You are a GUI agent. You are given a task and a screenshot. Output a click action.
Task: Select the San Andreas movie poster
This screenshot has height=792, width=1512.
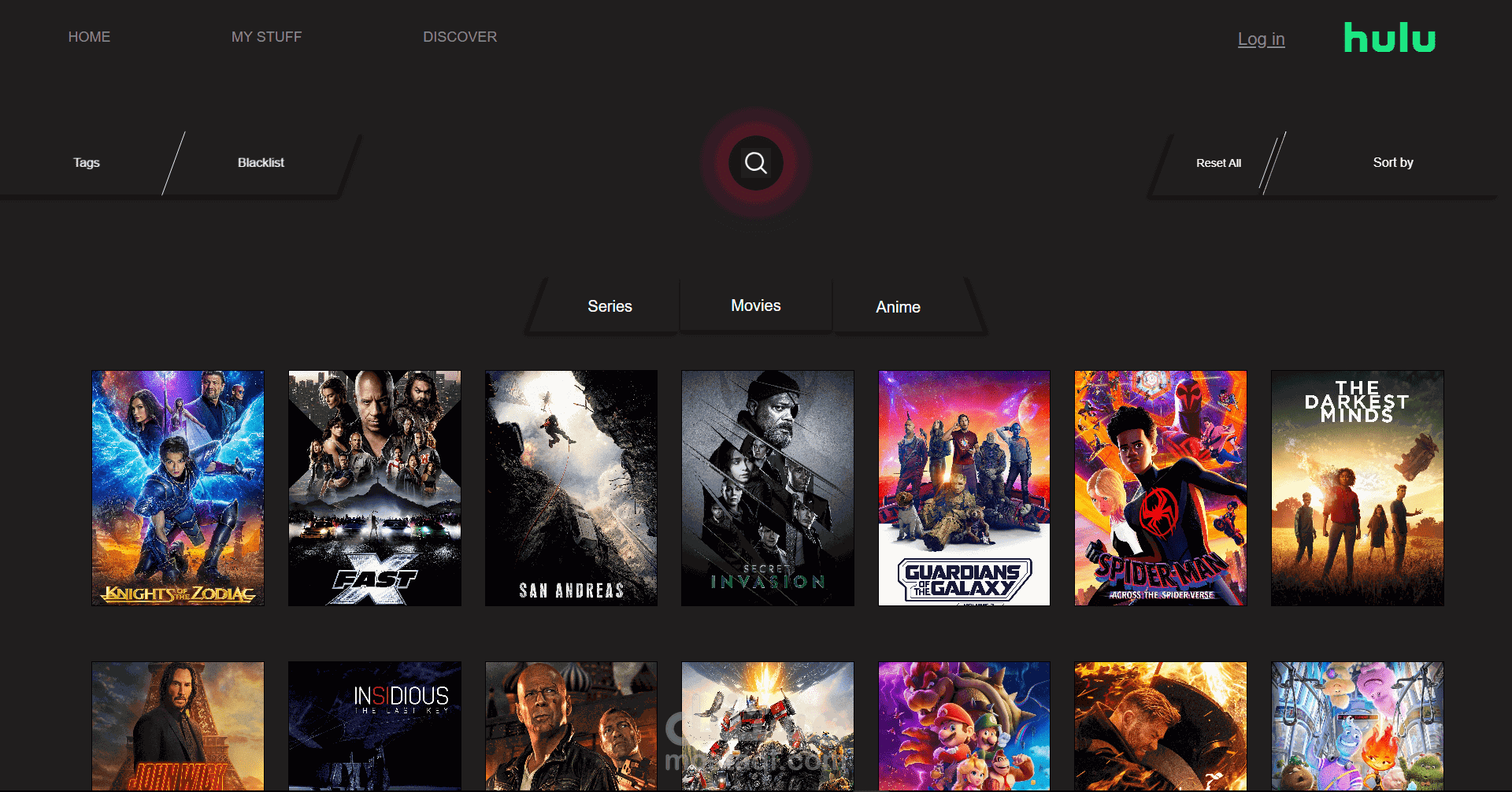(571, 488)
